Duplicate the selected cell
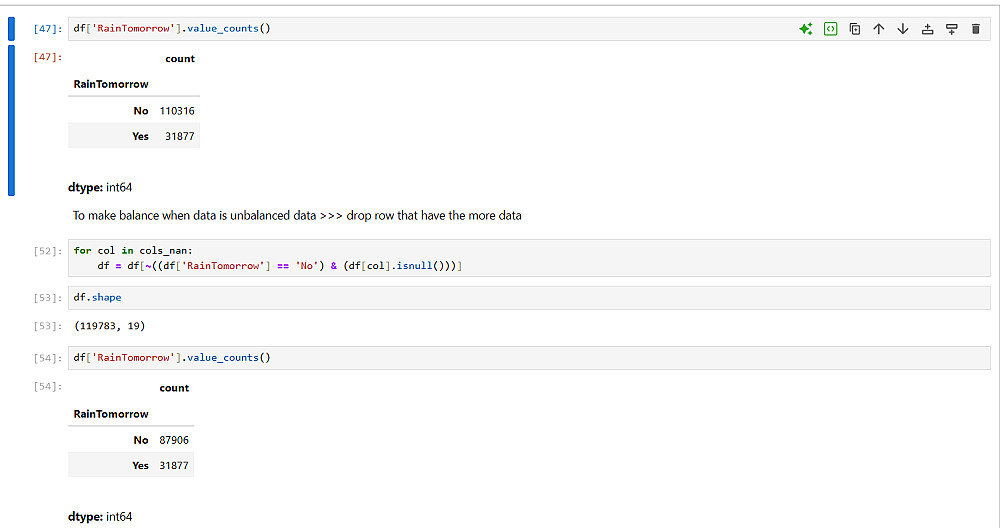This screenshot has width=1000, height=528. click(854, 29)
